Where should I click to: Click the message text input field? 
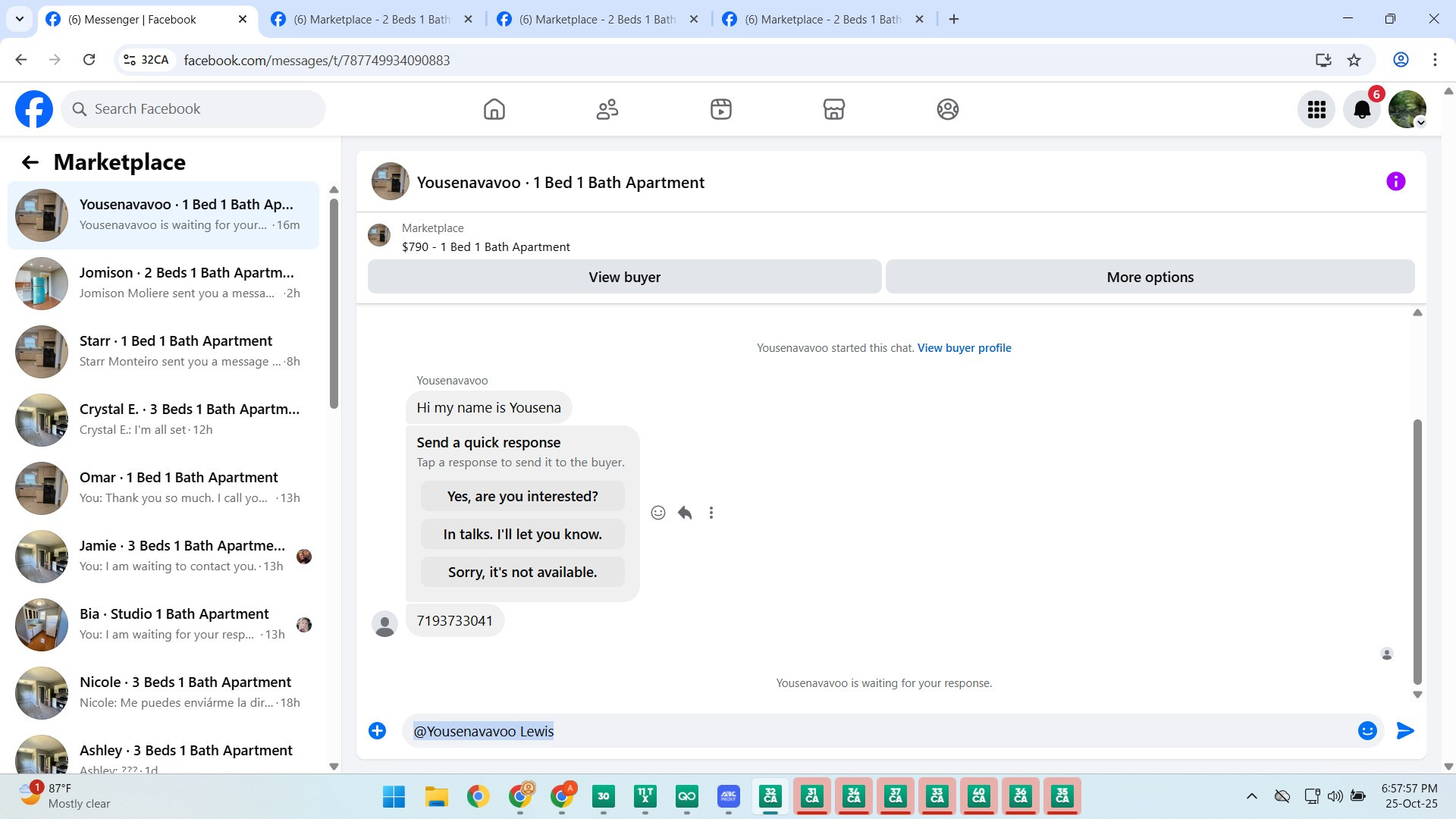(872, 731)
